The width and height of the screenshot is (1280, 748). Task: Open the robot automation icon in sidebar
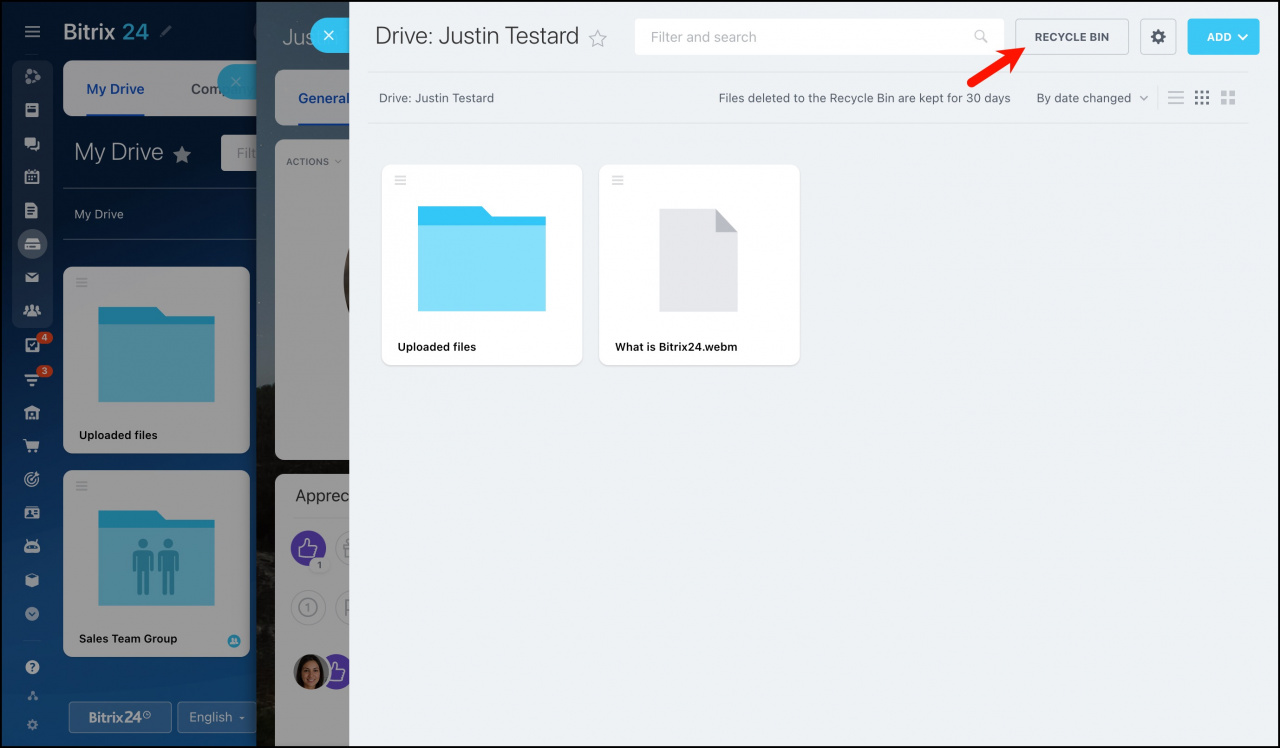coord(32,546)
